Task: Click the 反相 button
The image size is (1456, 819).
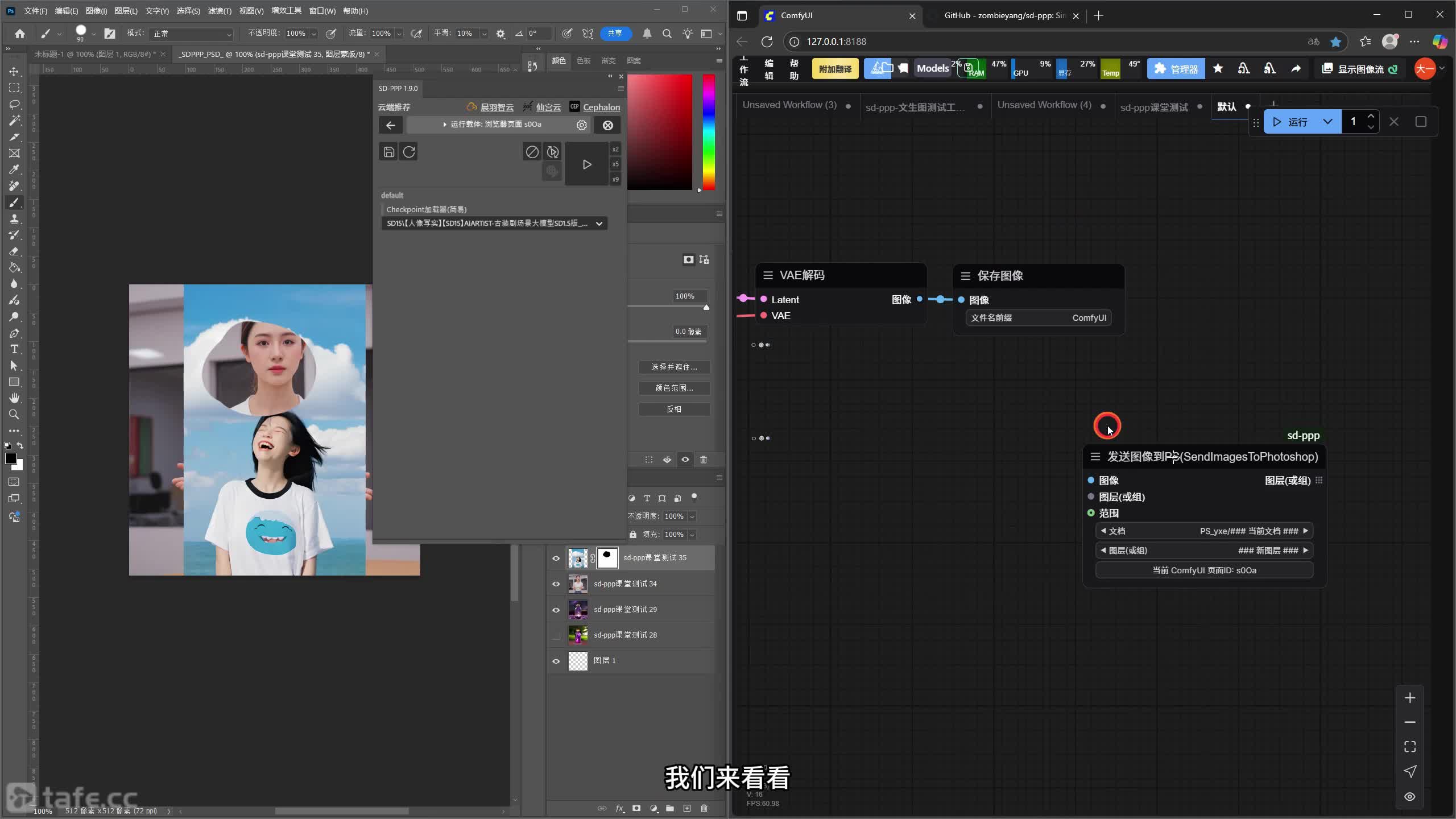Action: click(674, 409)
